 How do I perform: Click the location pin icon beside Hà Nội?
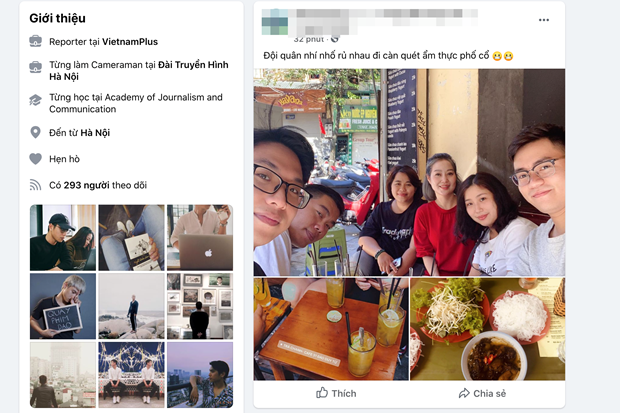click(x=35, y=133)
